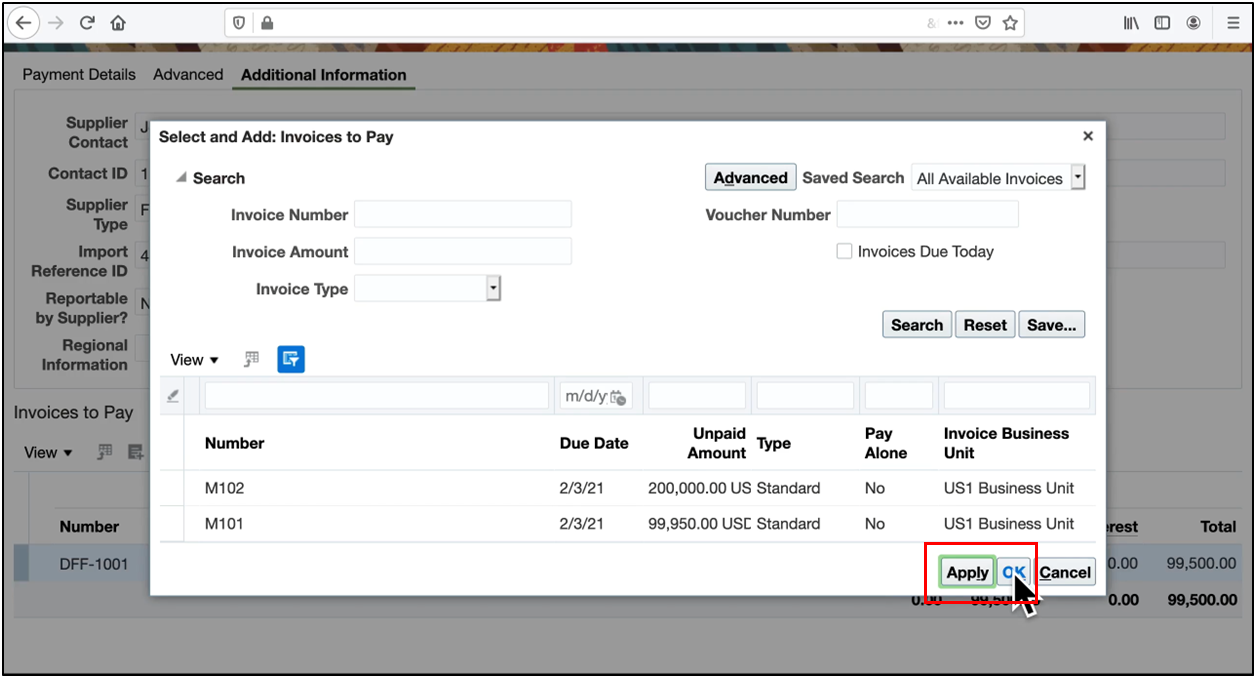The height and width of the screenshot is (680, 1256).
Task: Click the blue query by example filter icon
Action: coord(291,359)
